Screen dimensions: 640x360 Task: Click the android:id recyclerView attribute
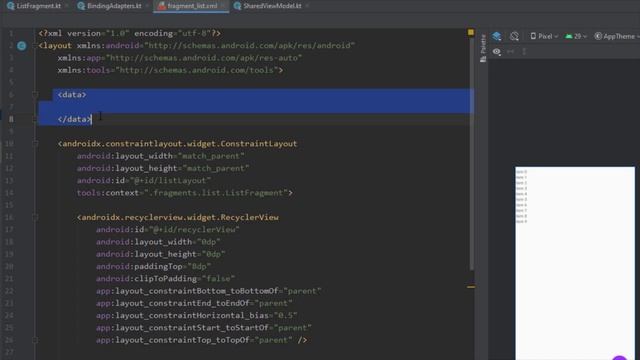(168, 229)
